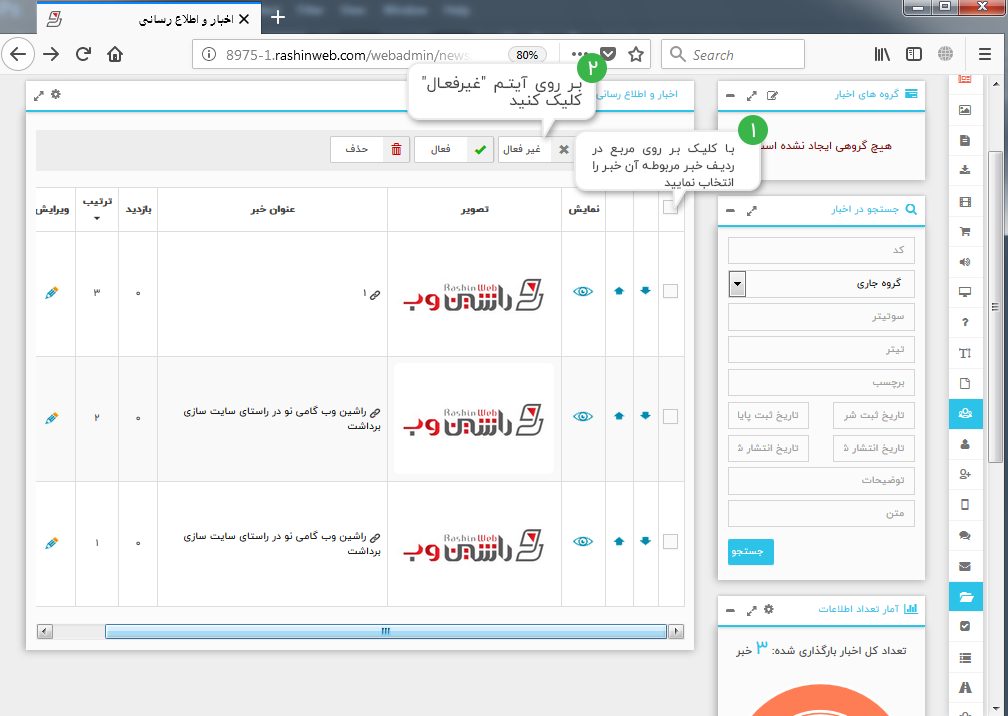Click sort arrow under ترتیب column header

[97, 219]
